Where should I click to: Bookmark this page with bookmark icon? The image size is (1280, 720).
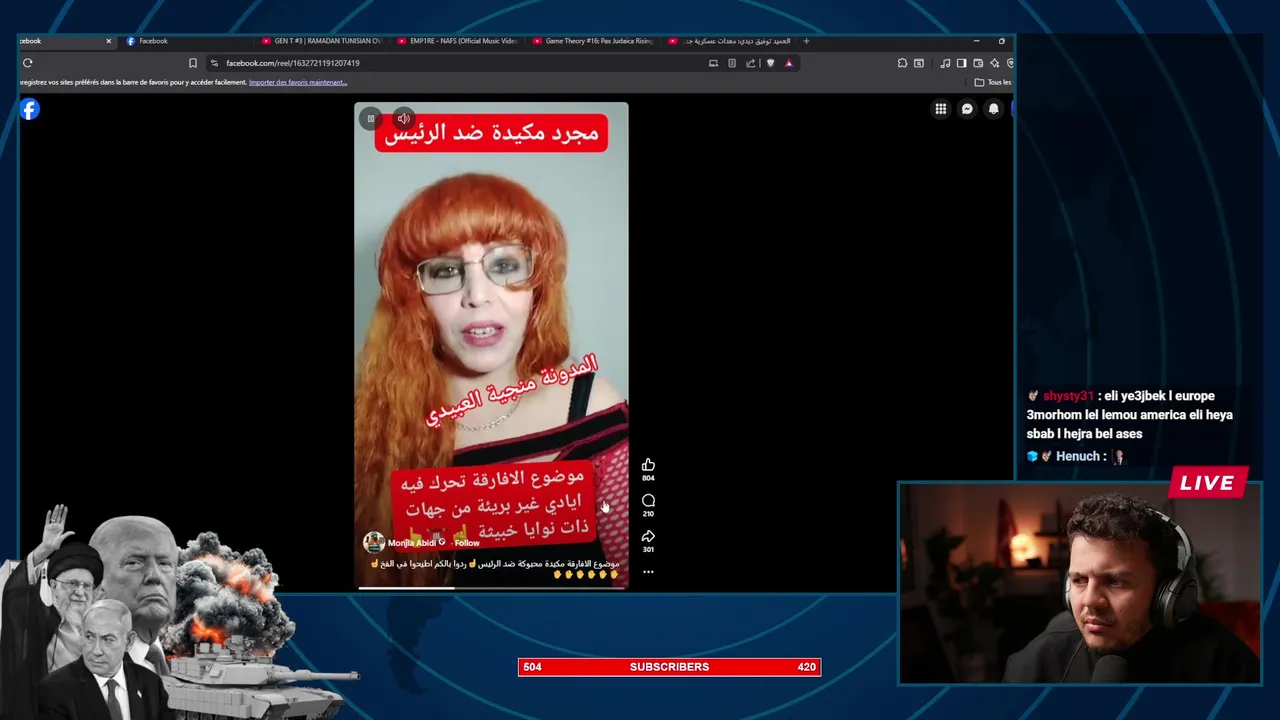pos(193,63)
